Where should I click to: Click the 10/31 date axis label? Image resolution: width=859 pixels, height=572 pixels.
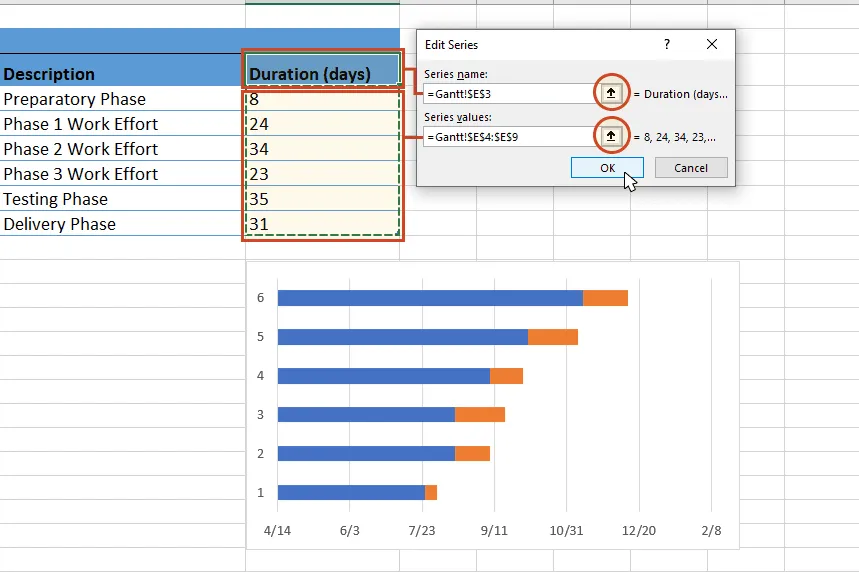point(566,530)
